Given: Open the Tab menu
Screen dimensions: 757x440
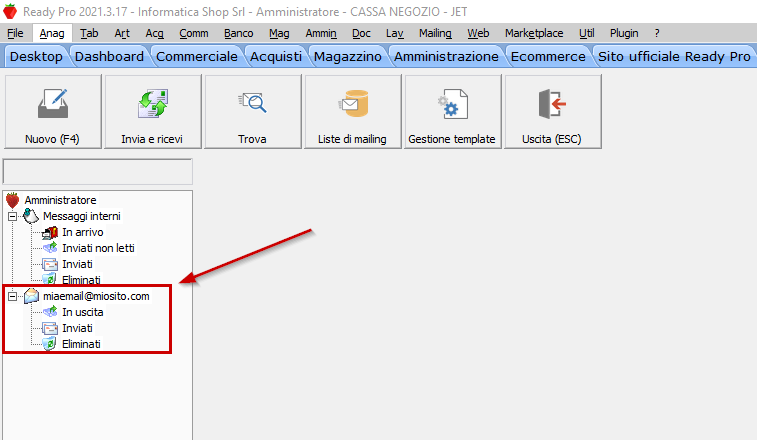Looking at the screenshot, I should tap(89, 33).
